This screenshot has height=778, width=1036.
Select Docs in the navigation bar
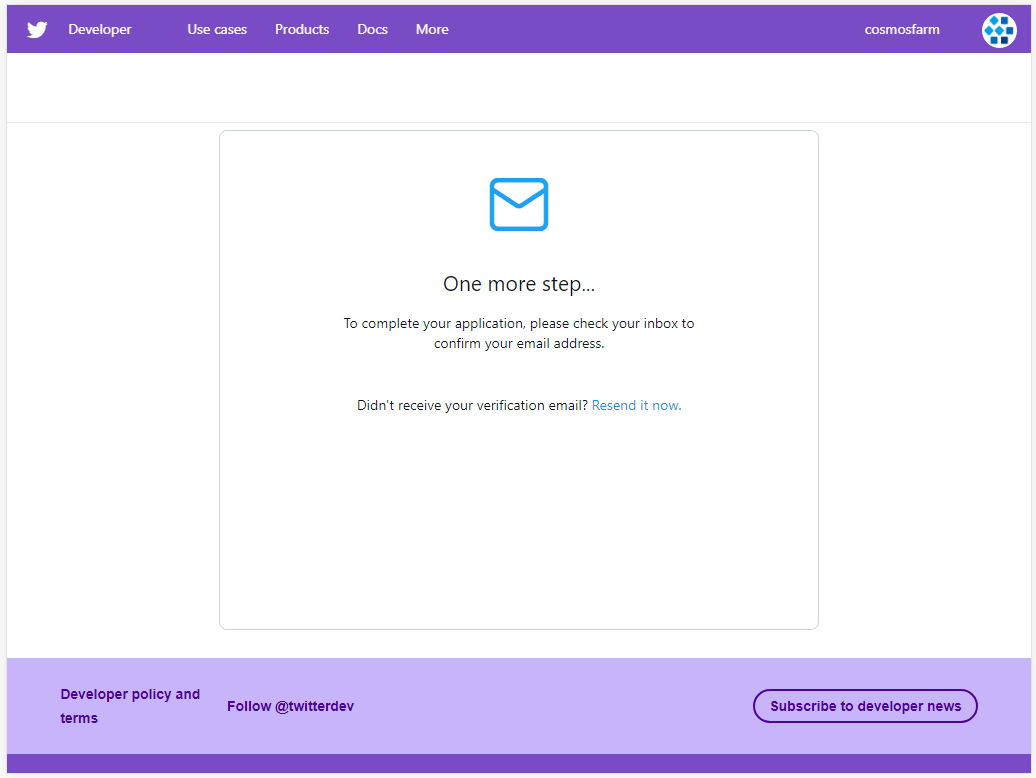[x=372, y=30]
